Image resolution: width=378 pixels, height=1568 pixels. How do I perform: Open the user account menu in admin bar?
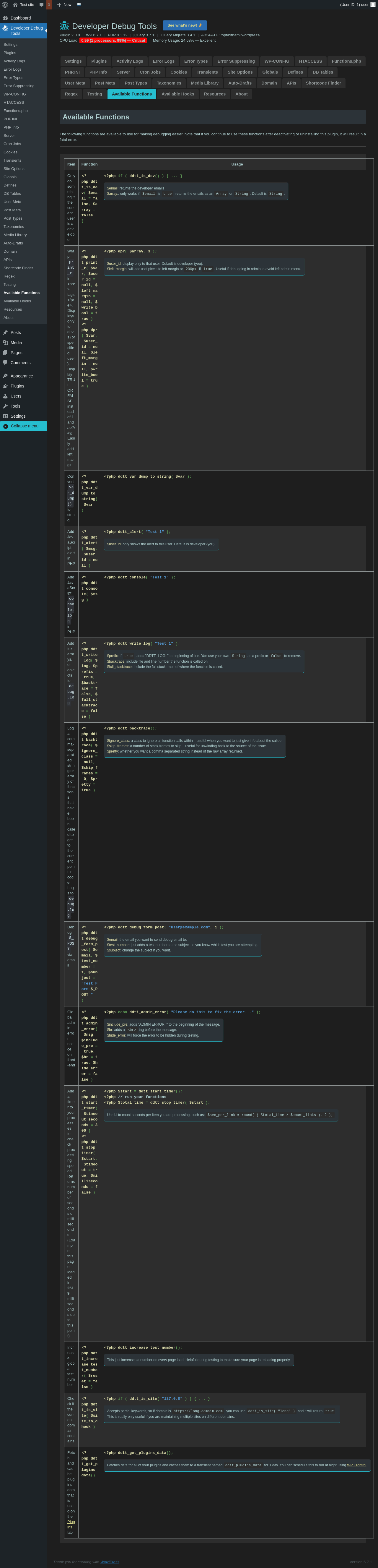coord(357,4)
